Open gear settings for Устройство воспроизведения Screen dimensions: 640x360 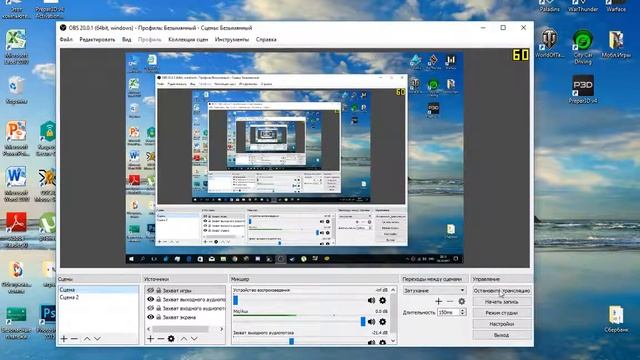[x=382, y=300]
